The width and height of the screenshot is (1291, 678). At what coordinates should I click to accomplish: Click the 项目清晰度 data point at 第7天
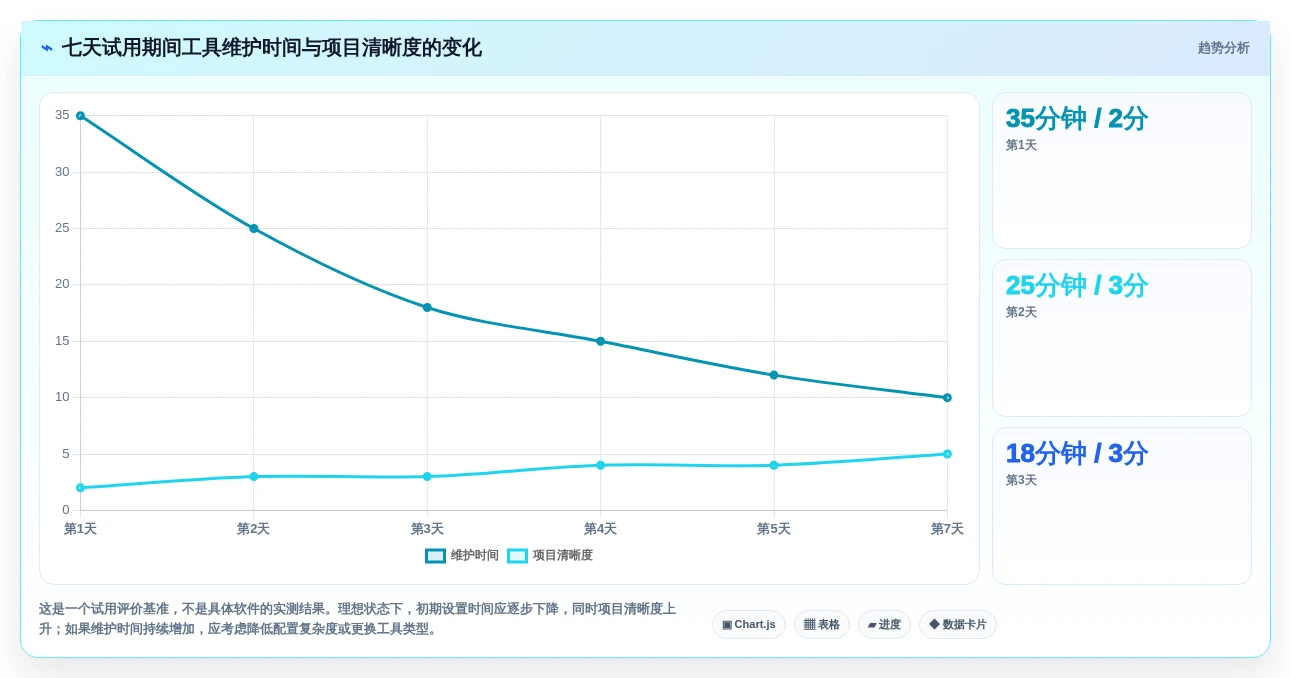[x=947, y=454]
